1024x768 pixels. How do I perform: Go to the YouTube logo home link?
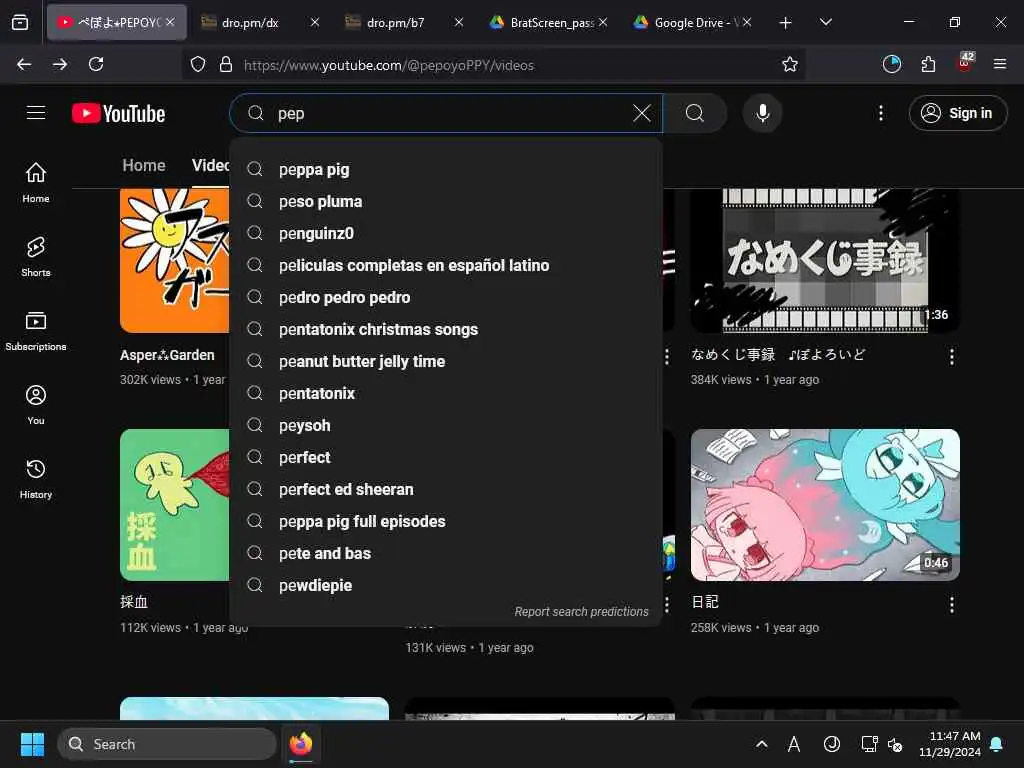(118, 113)
